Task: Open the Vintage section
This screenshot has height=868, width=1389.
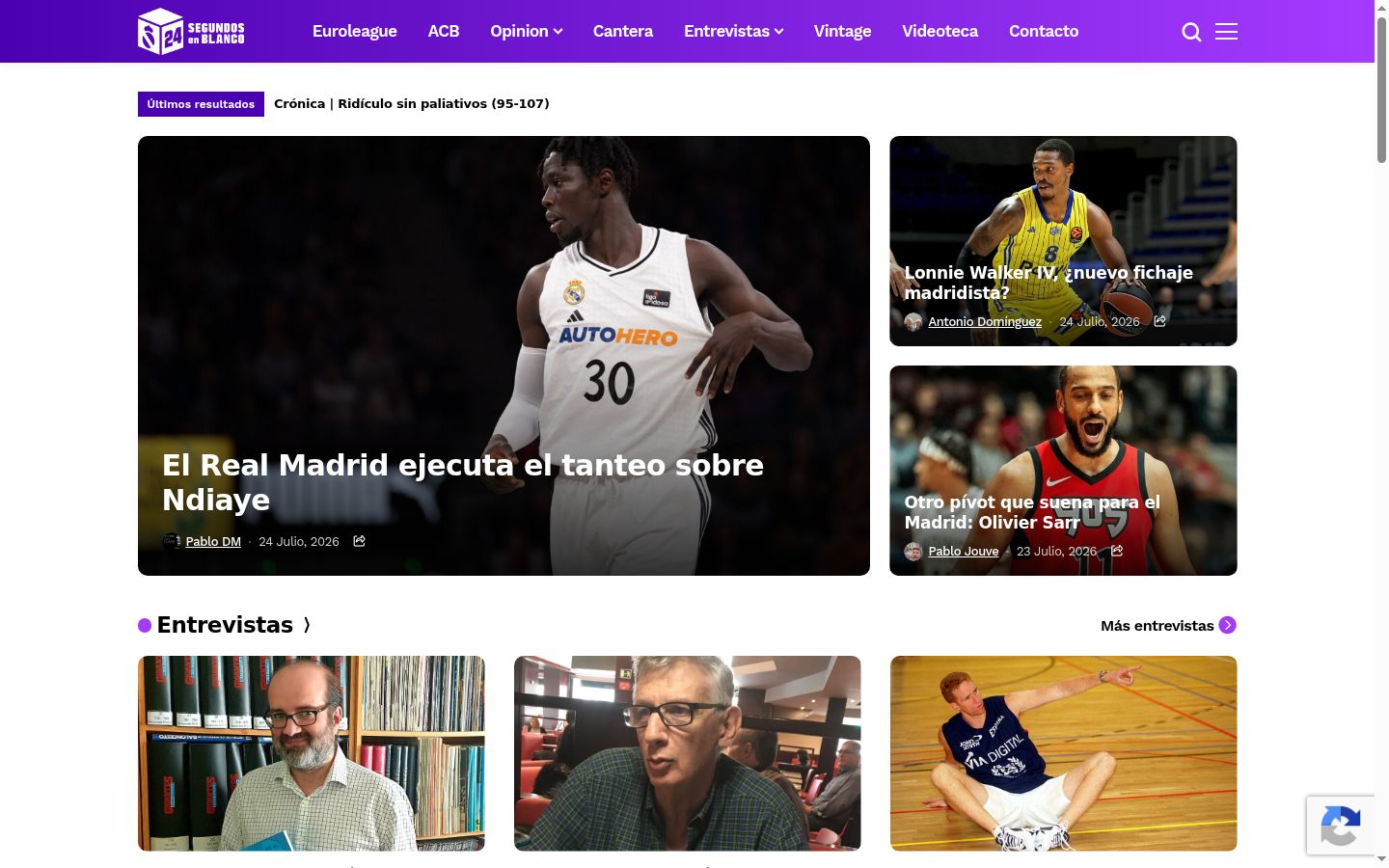Action: 842,31
